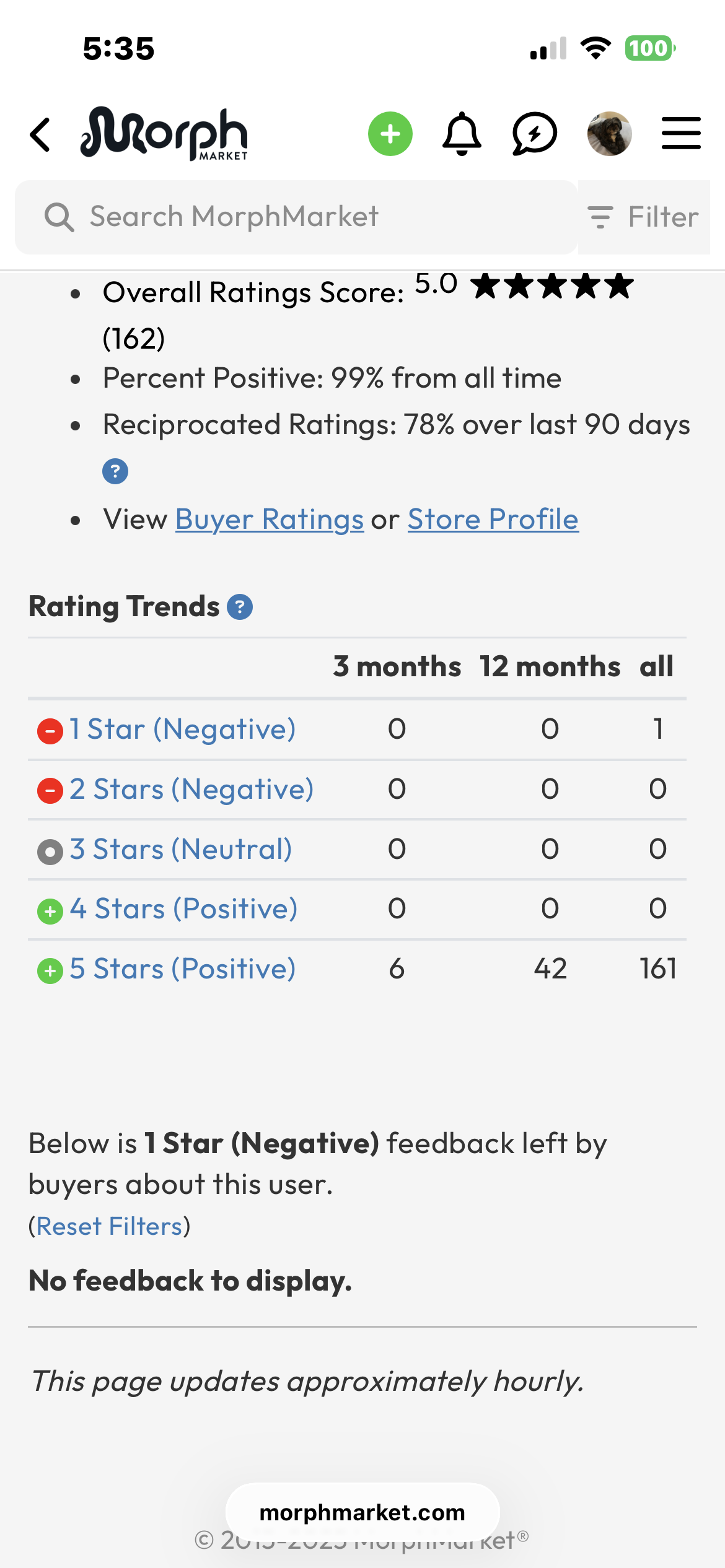Show 4 Stars (Positive) feedback

point(183,909)
